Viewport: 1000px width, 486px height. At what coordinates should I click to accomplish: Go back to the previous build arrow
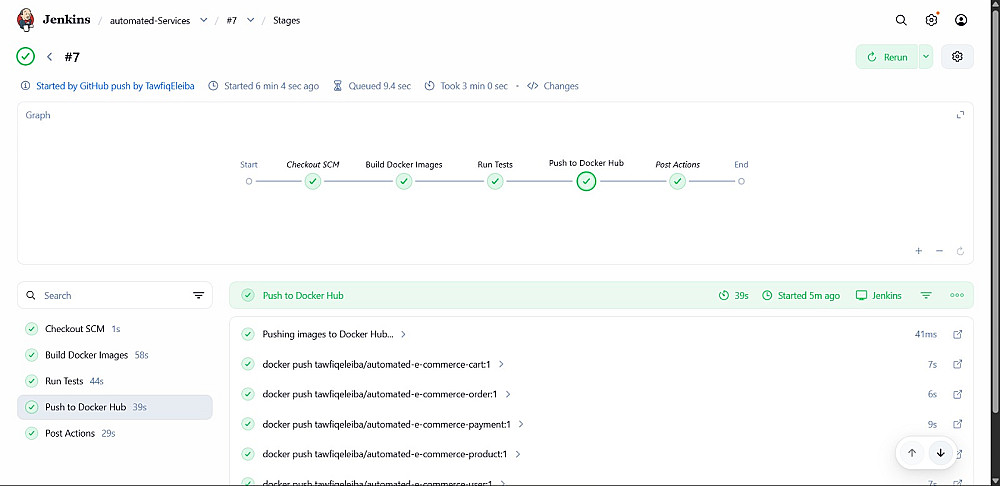tap(49, 57)
